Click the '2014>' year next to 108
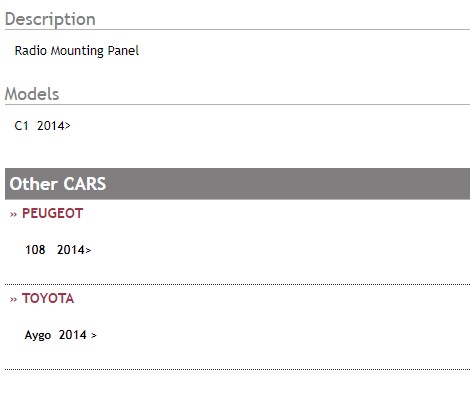 coord(74,250)
